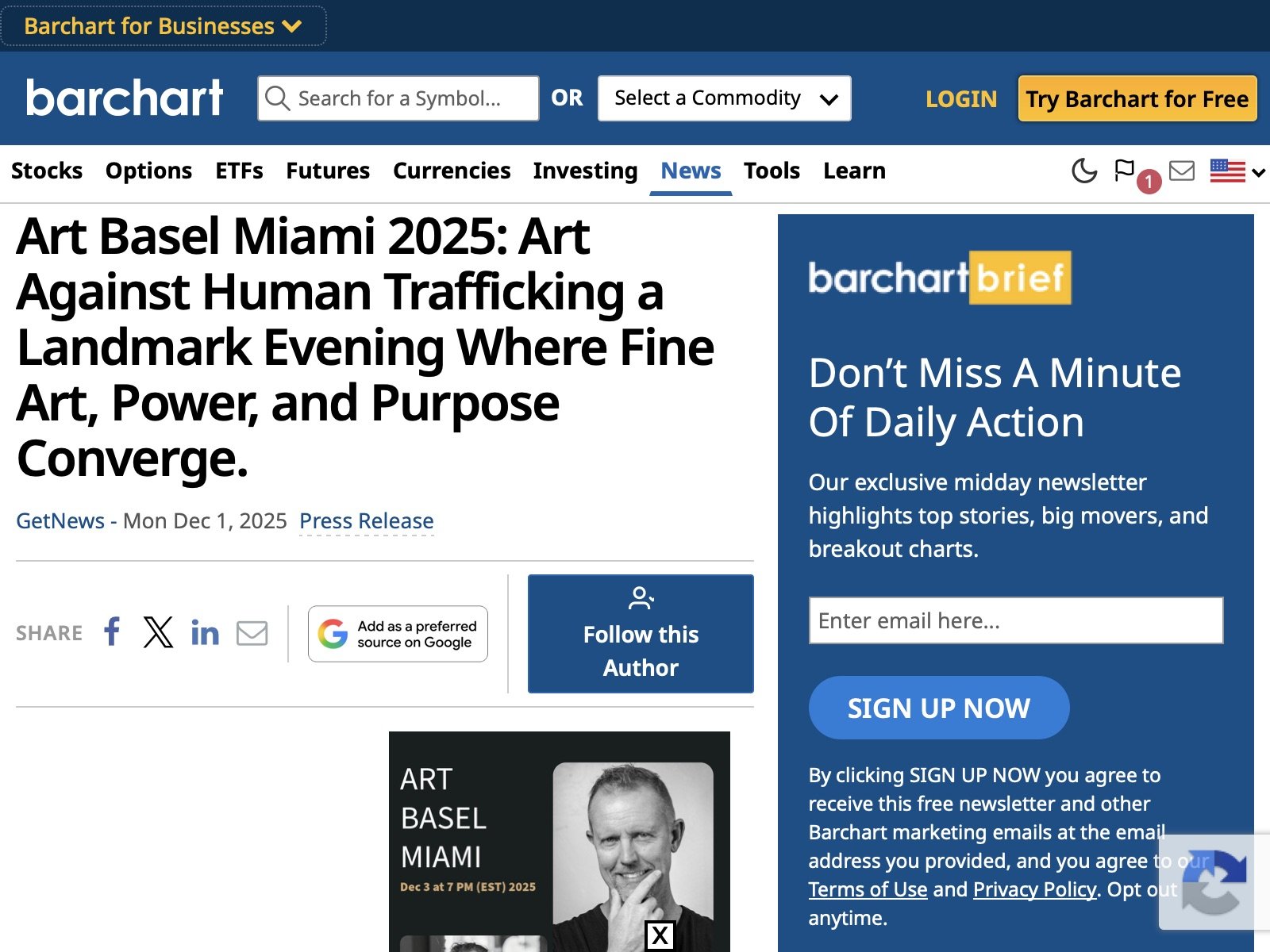Share the article on LinkedIn
The height and width of the screenshot is (952, 1270).
[205, 632]
